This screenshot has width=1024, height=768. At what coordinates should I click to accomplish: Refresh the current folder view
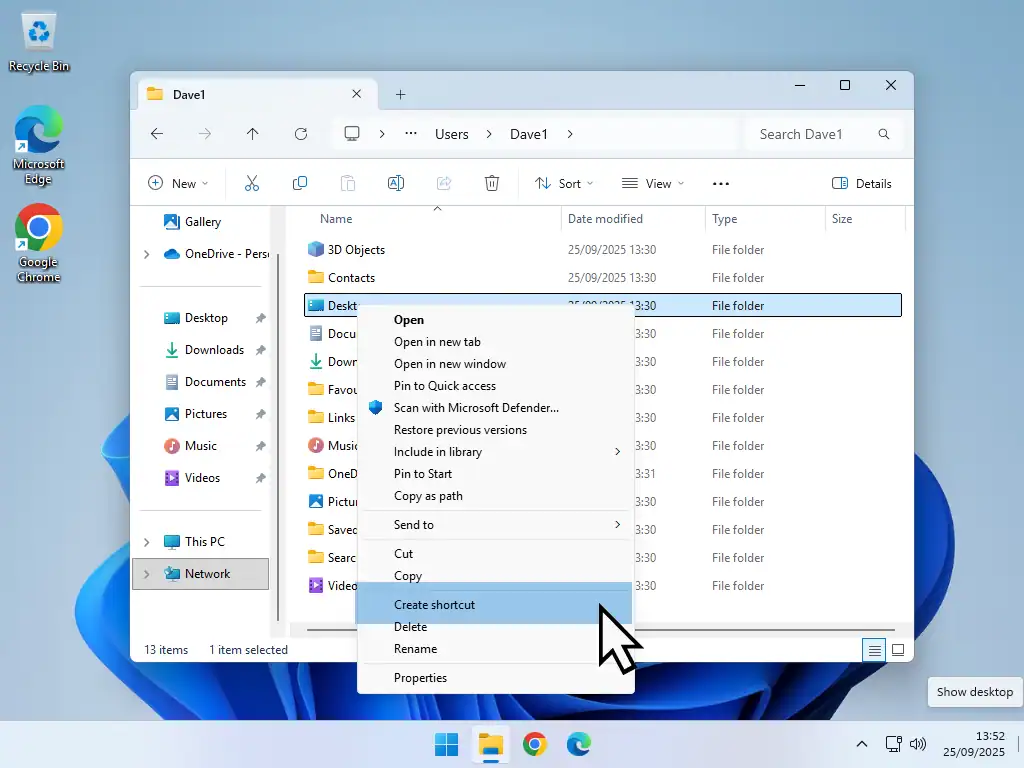tap(300, 134)
